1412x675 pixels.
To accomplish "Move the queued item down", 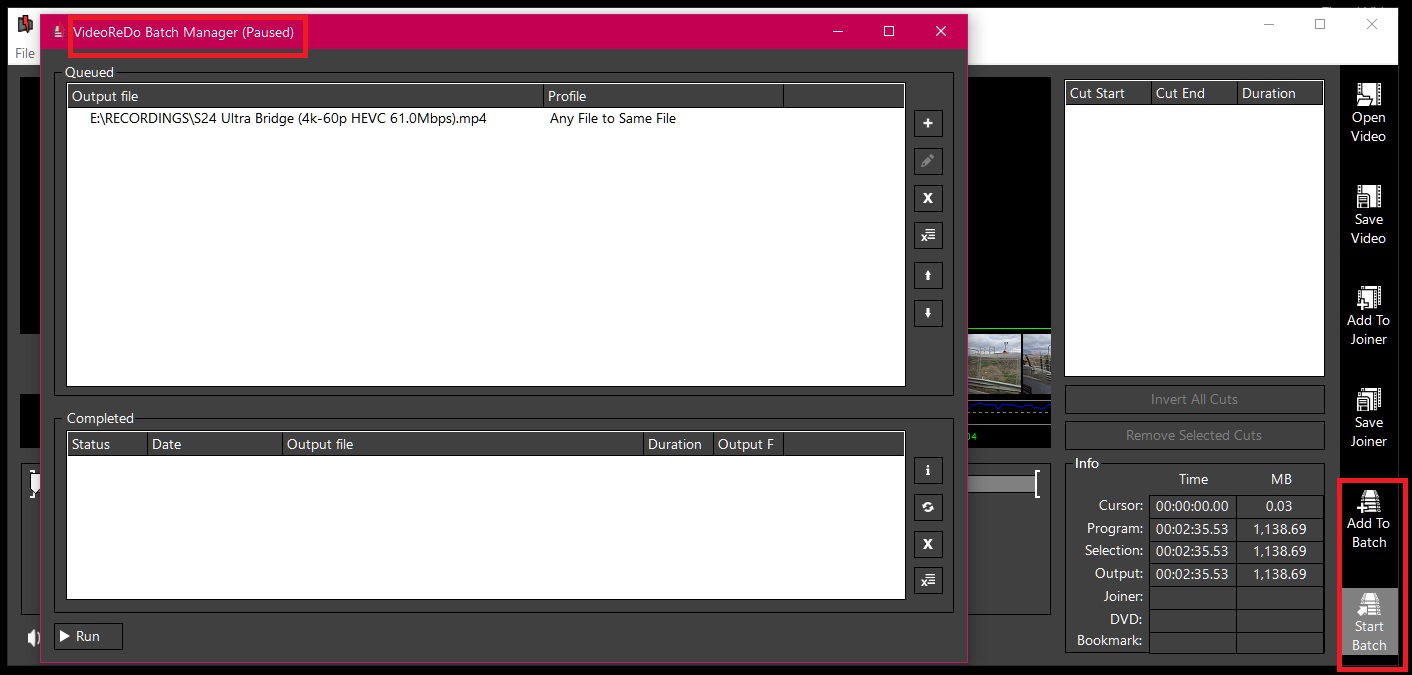I will click(x=928, y=313).
